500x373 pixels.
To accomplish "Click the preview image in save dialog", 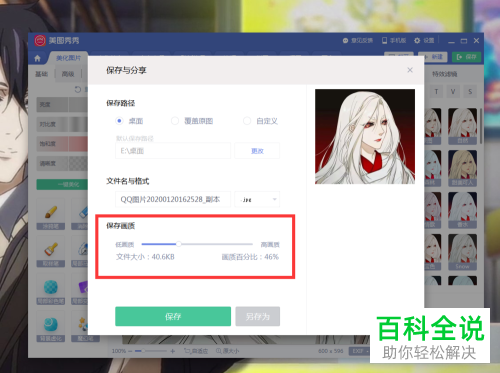I will (365, 137).
